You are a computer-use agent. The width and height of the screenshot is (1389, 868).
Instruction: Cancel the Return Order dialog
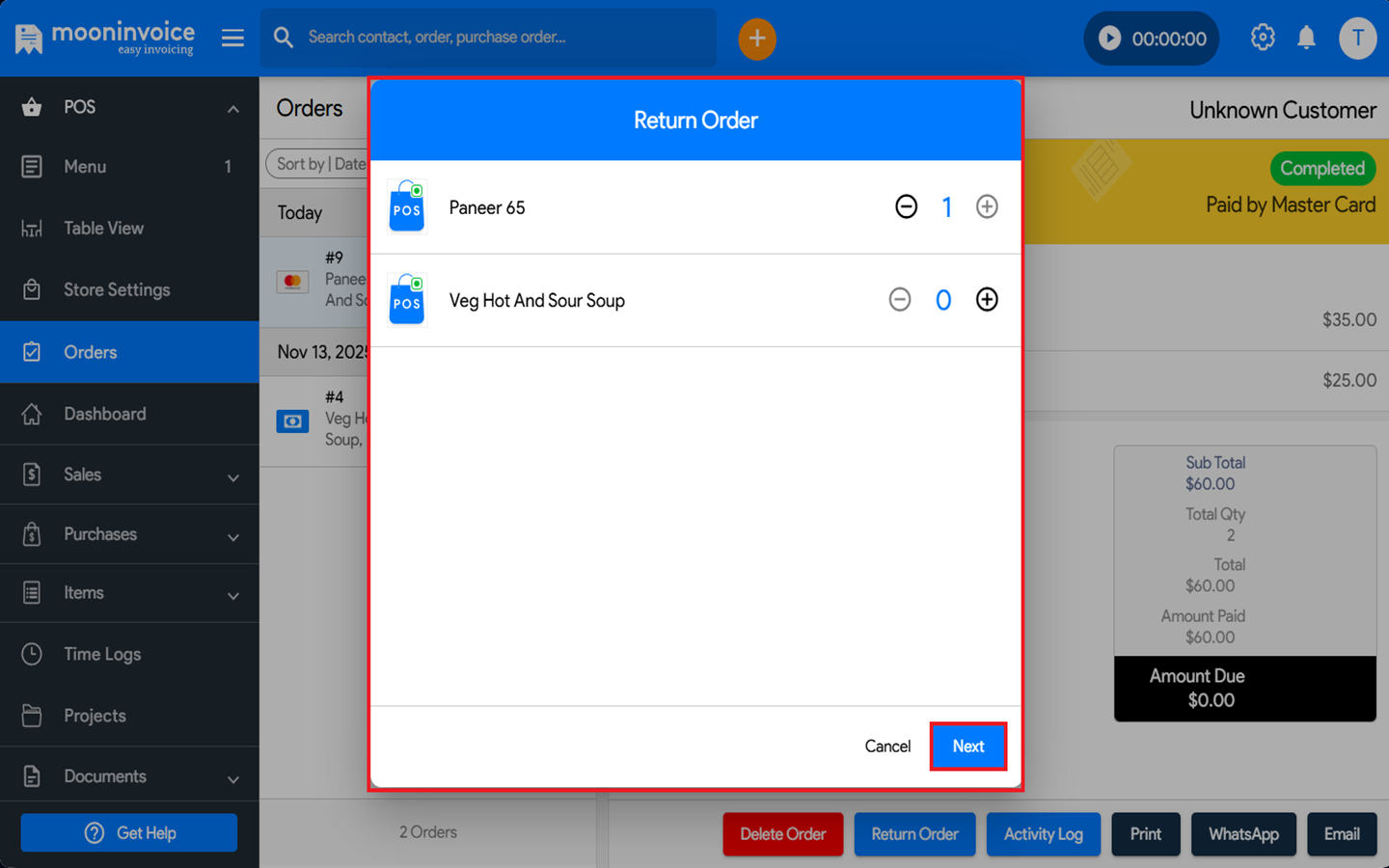tap(886, 746)
